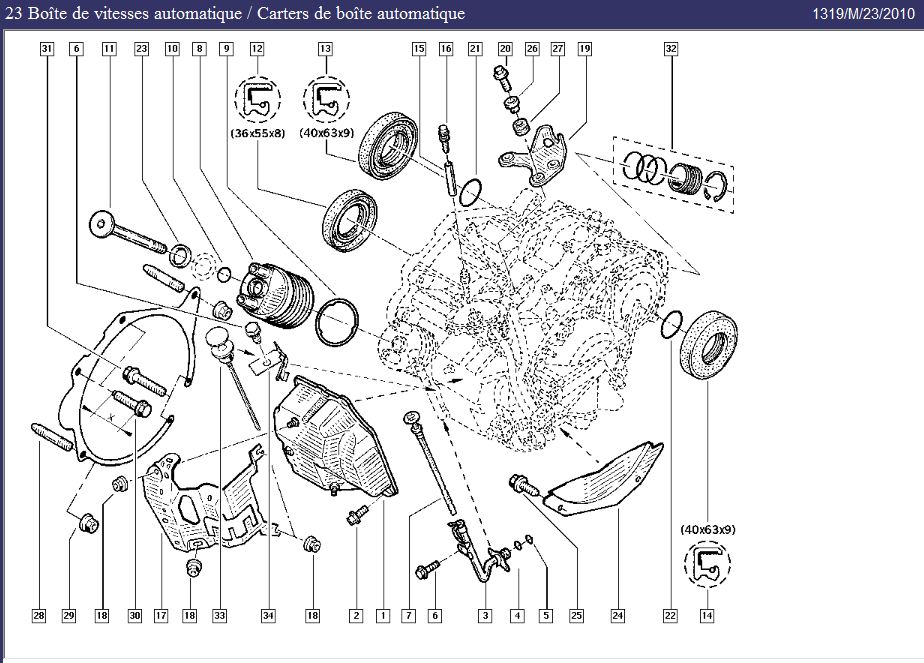This screenshot has height=663, width=924.
Task: Click part number box 29
Action: (x=69, y=616)
